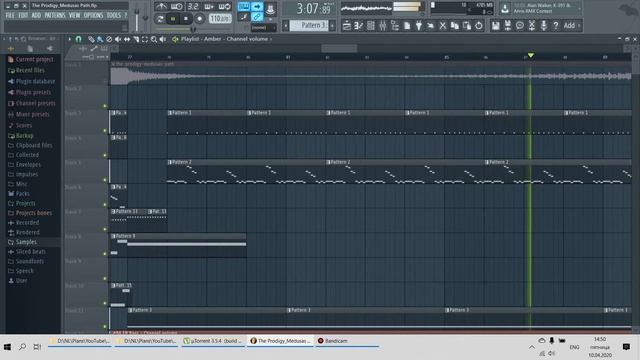This screenshot has width=640, height=360.
Task: Open the ADD menu
Action: [36, 16]
